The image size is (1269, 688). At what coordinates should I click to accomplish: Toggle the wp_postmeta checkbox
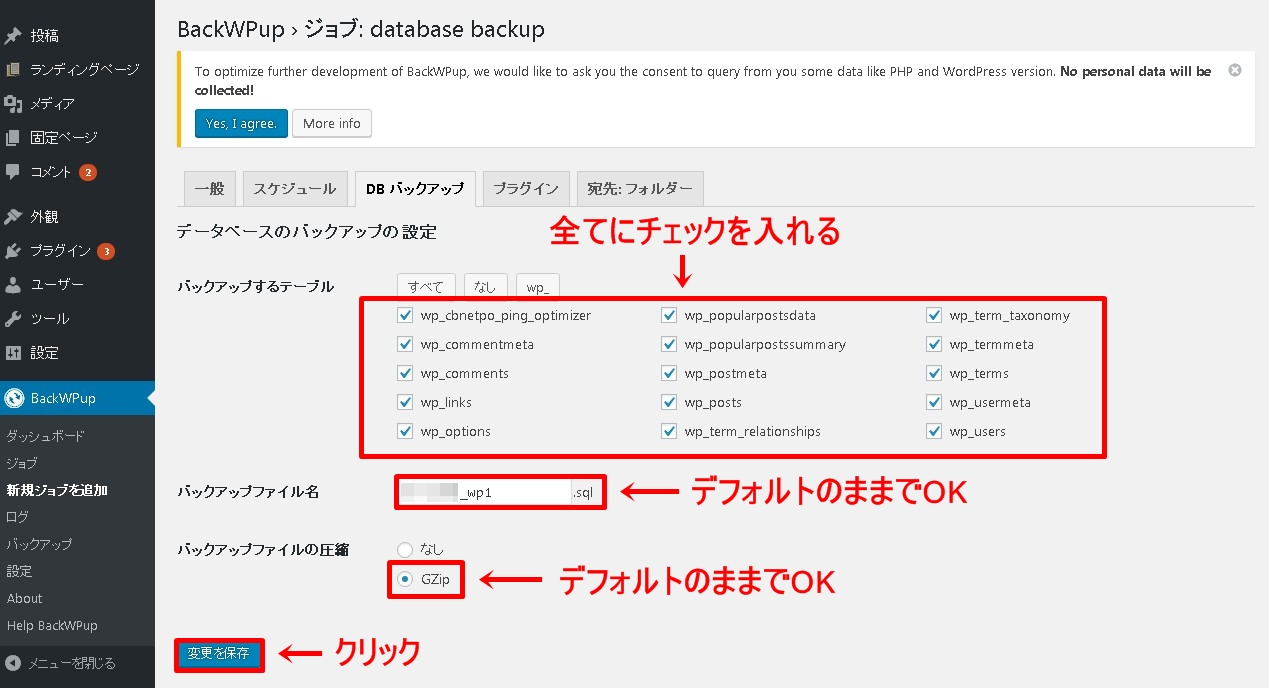(x=669, y=373)
